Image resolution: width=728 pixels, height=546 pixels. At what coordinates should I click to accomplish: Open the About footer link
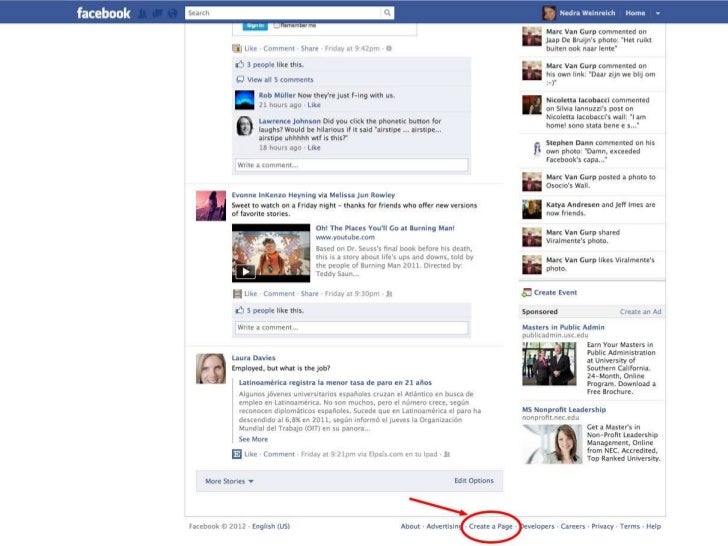pos(410,526)
